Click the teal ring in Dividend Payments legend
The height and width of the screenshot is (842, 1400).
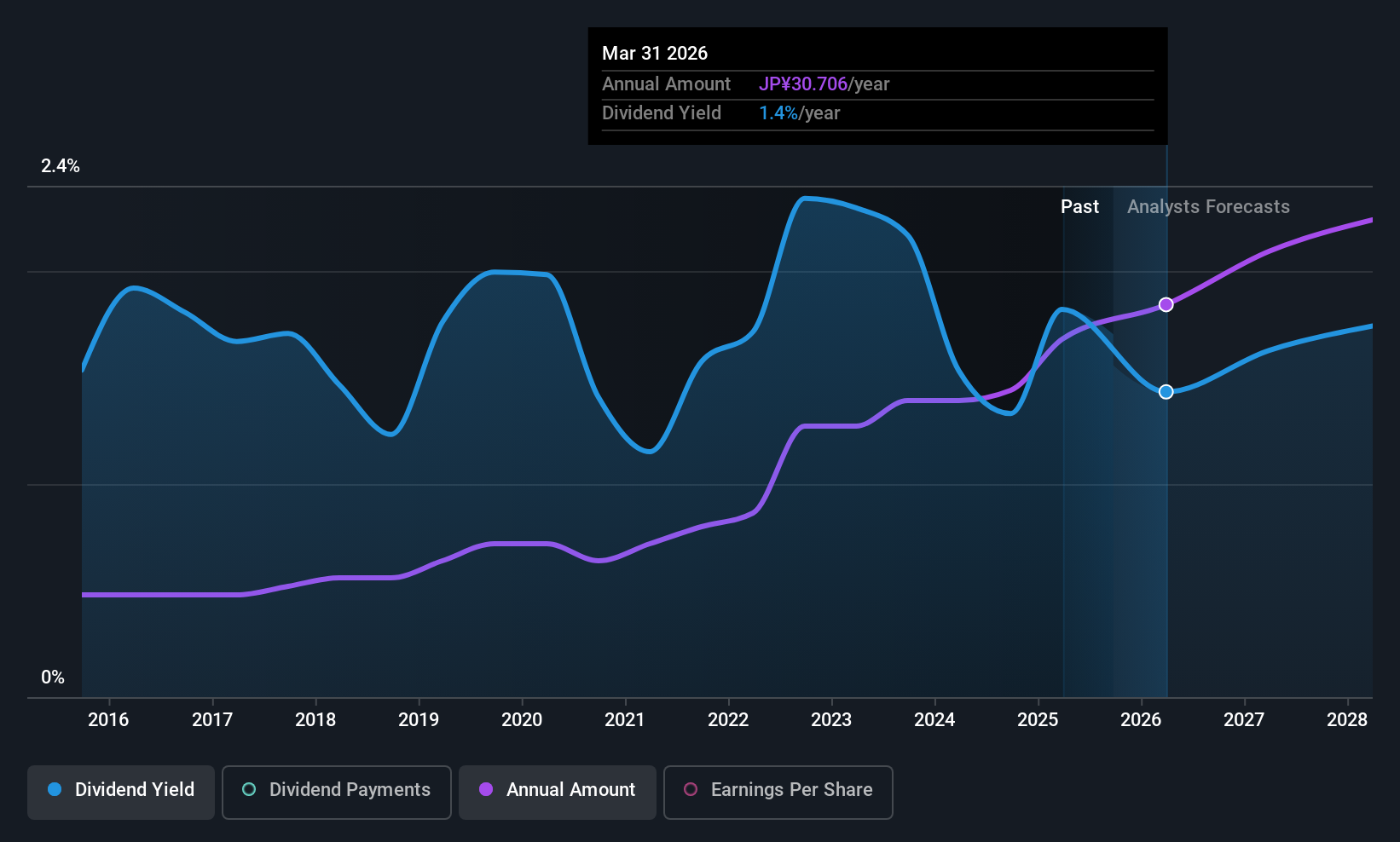[249, 790]
